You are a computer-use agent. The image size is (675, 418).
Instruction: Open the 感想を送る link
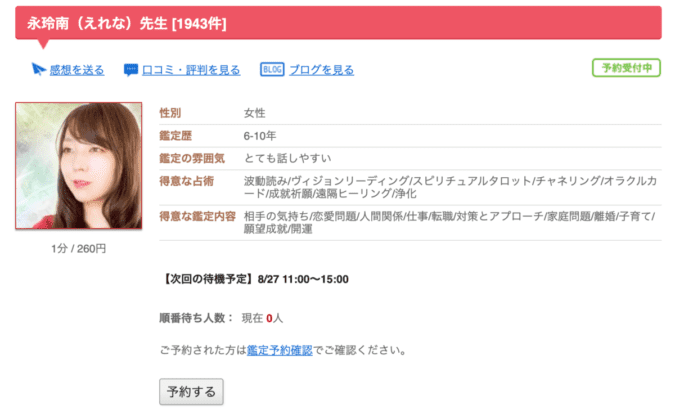coord(77,70)
